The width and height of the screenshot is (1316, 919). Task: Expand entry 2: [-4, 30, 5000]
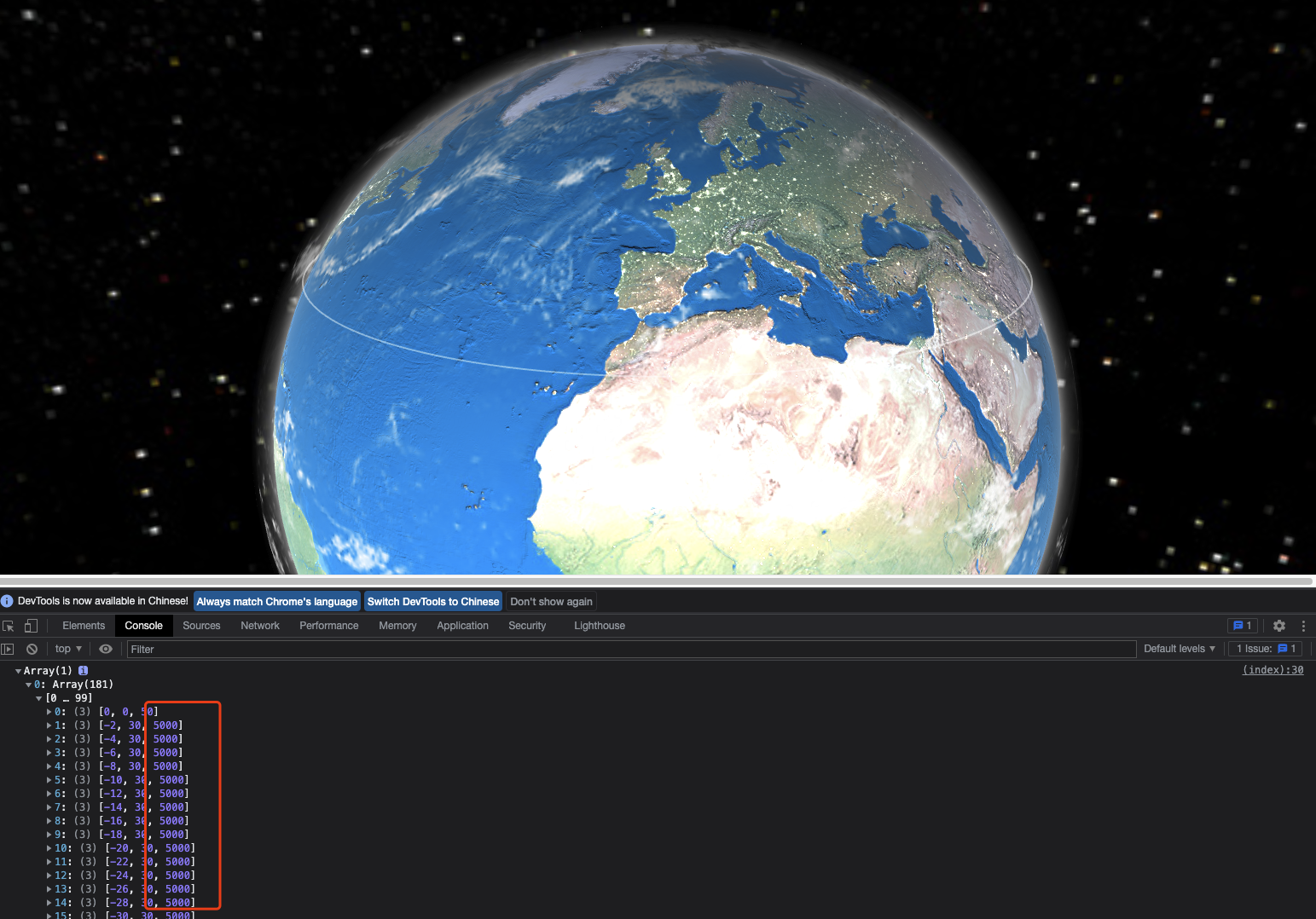(49, 739)
